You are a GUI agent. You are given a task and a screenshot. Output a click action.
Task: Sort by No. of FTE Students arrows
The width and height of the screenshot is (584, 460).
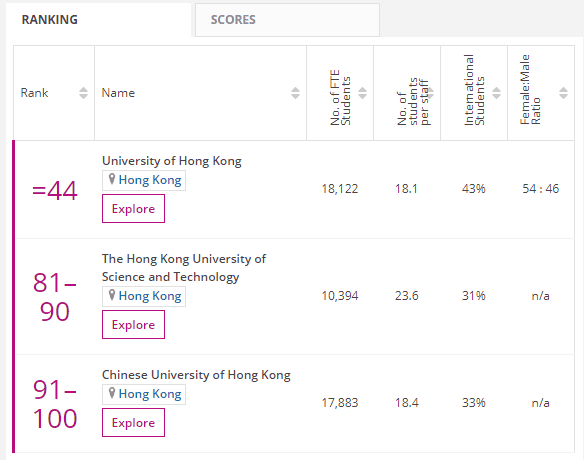coord(362,93)
